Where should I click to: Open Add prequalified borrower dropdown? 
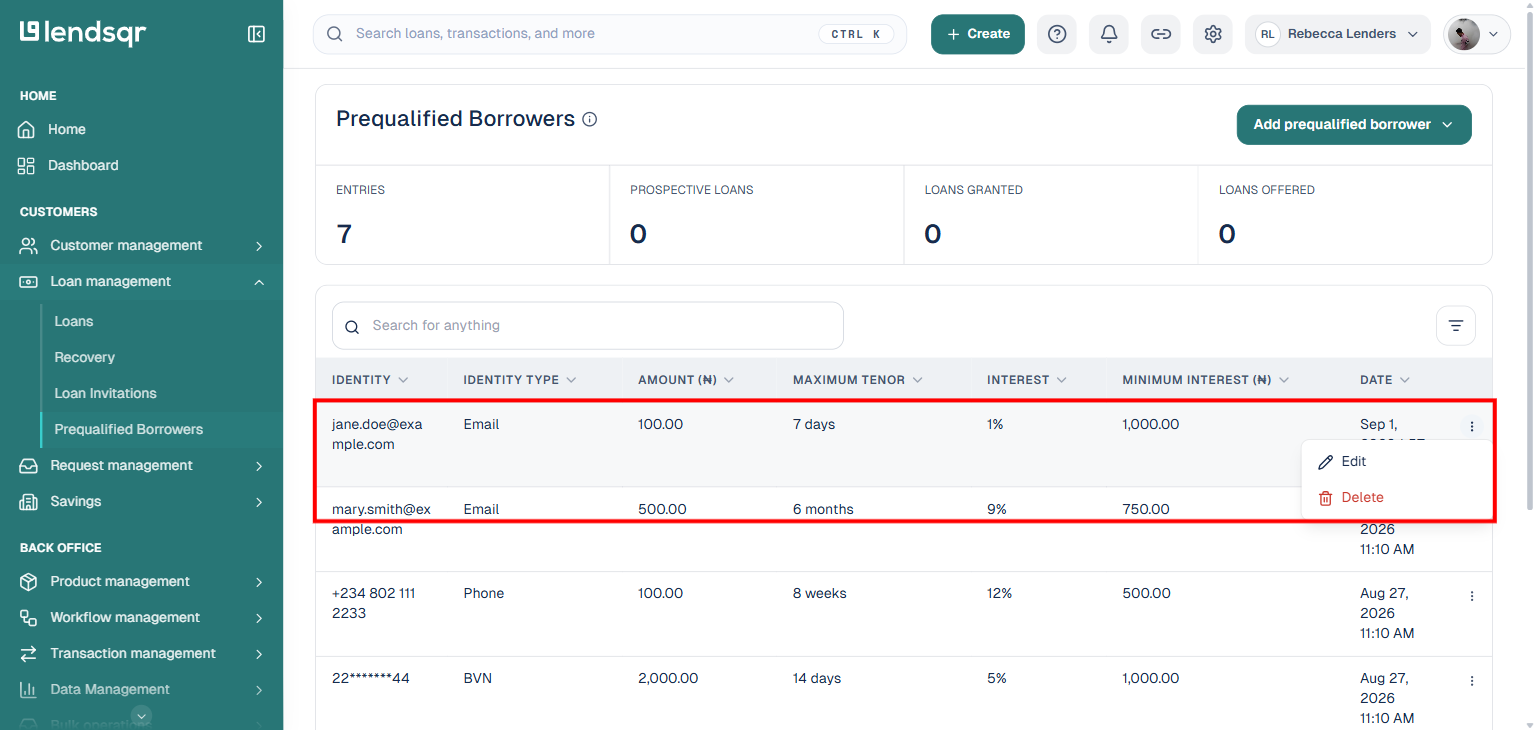[1354, 125]
